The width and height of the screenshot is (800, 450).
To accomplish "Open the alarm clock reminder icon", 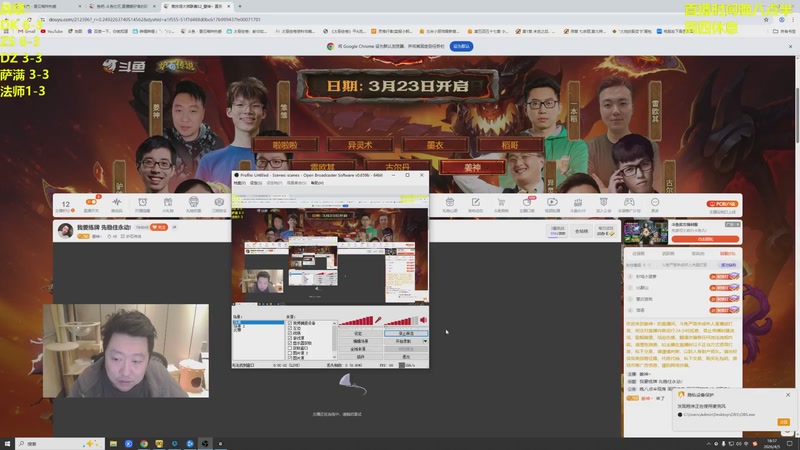I will click(x=142, y=202).
